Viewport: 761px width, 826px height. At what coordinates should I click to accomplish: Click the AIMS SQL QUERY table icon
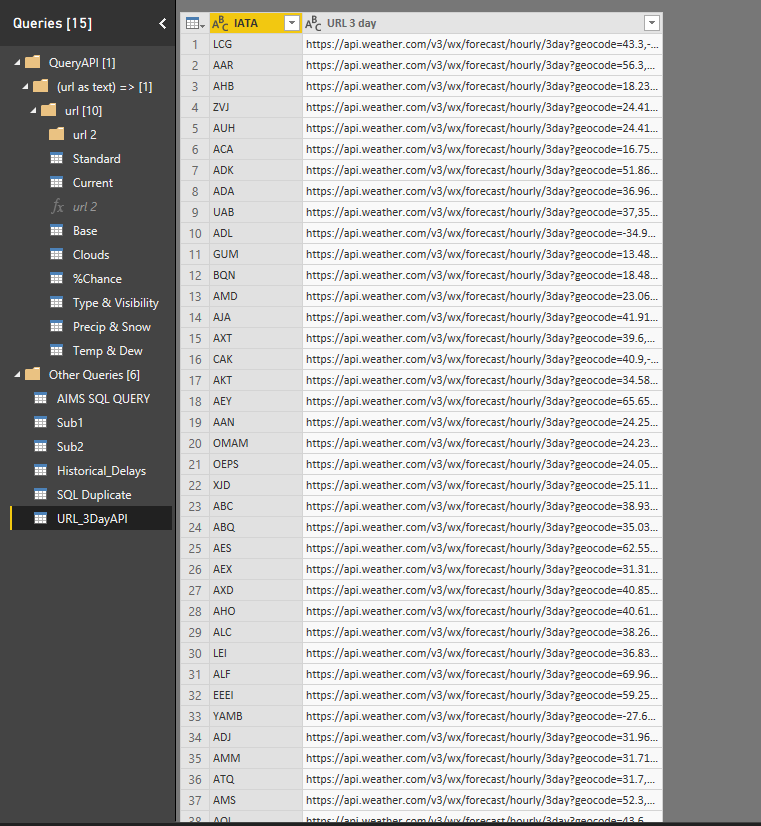[x=41, y=398]
